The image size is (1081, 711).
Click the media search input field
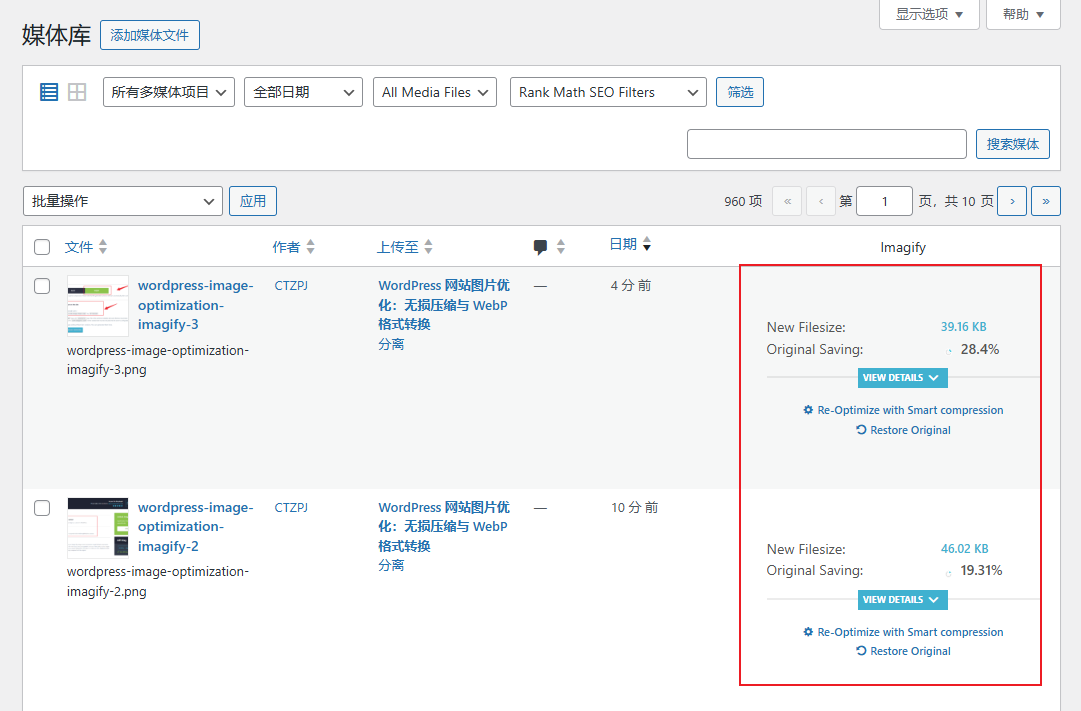point(826,144)
